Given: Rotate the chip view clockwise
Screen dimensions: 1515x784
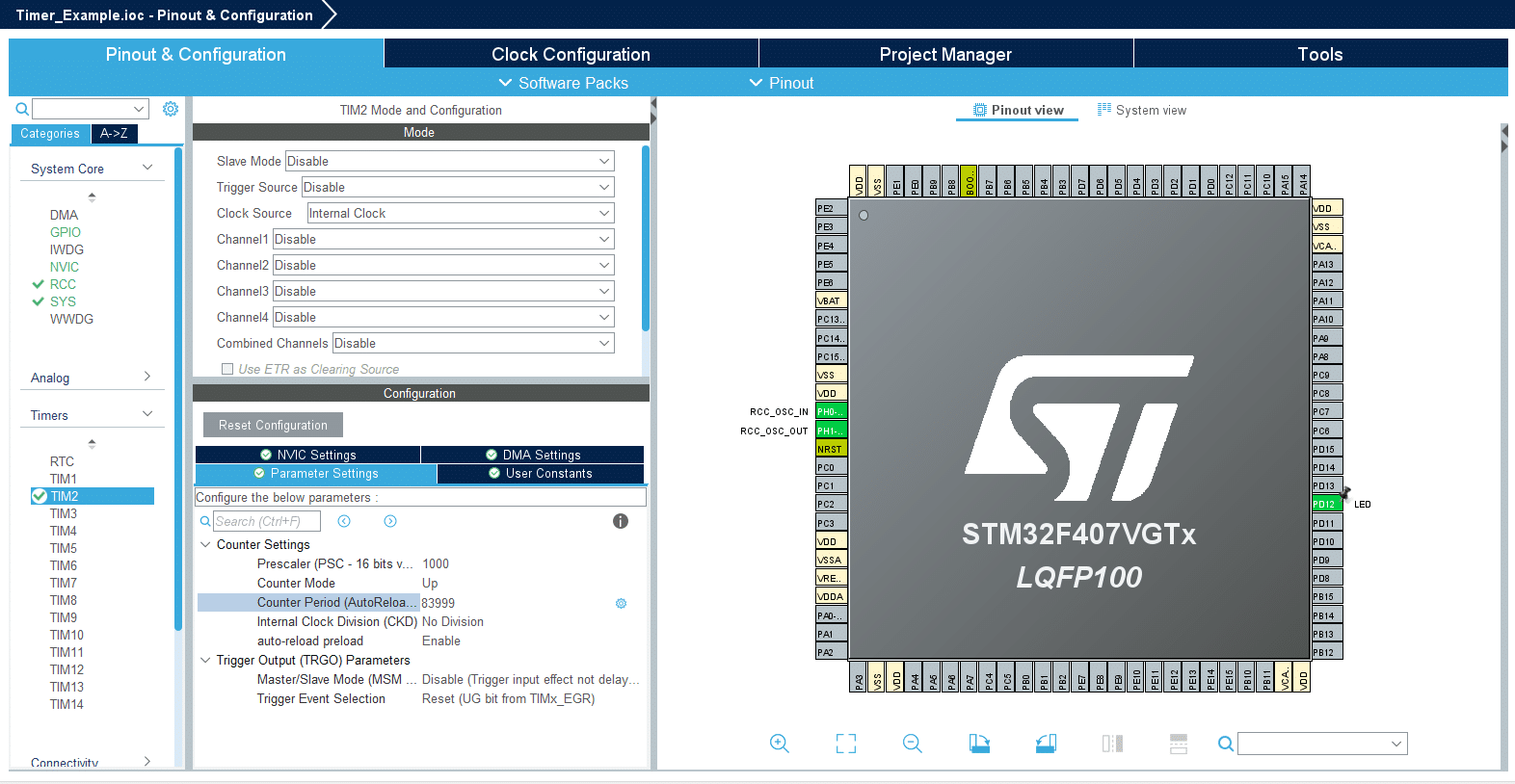Looking at the screenshot, I should pyautogui.click(x=979, y=744).
